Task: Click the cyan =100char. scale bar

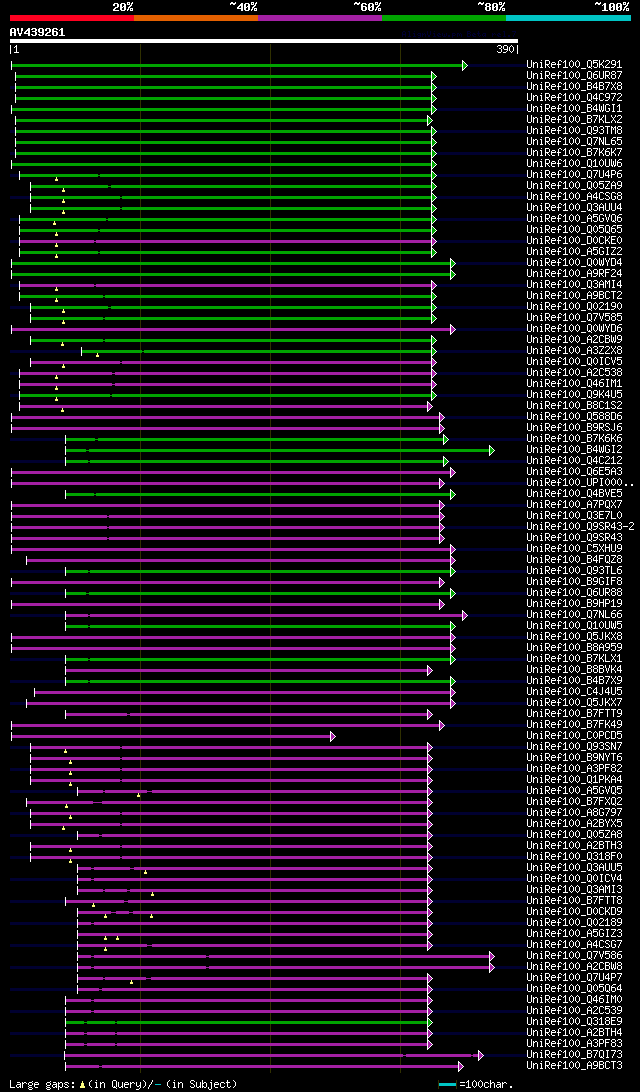Action: pyautogui.click(x=447, y=1084)
